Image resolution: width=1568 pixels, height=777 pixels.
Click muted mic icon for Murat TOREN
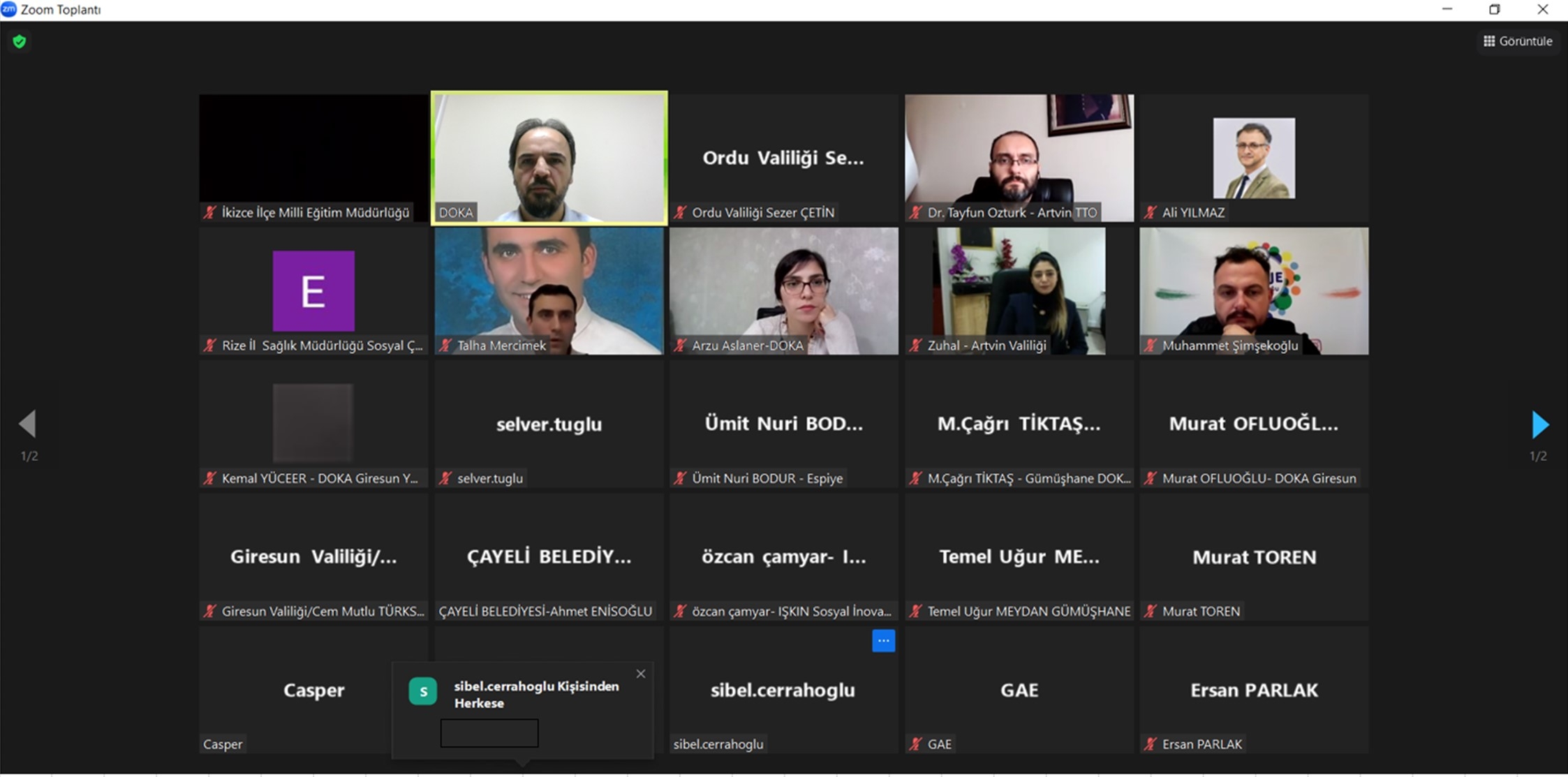(1151, 612)
